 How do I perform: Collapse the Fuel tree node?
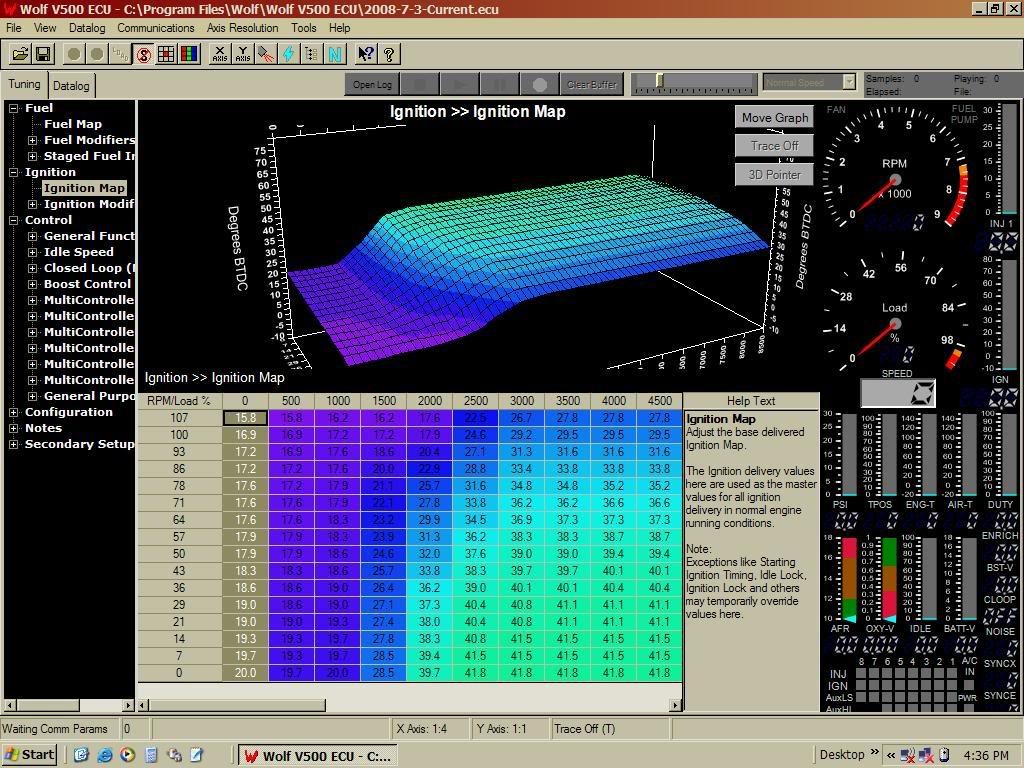click(14, 108)
